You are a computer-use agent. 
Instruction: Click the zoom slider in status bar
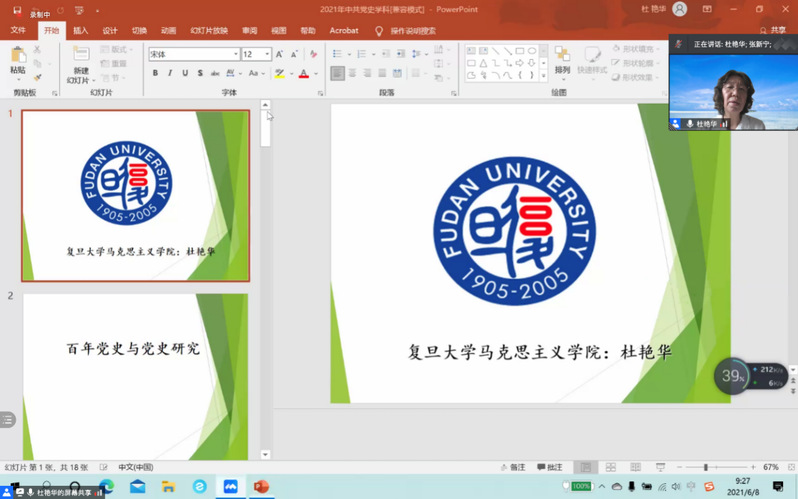706,467
